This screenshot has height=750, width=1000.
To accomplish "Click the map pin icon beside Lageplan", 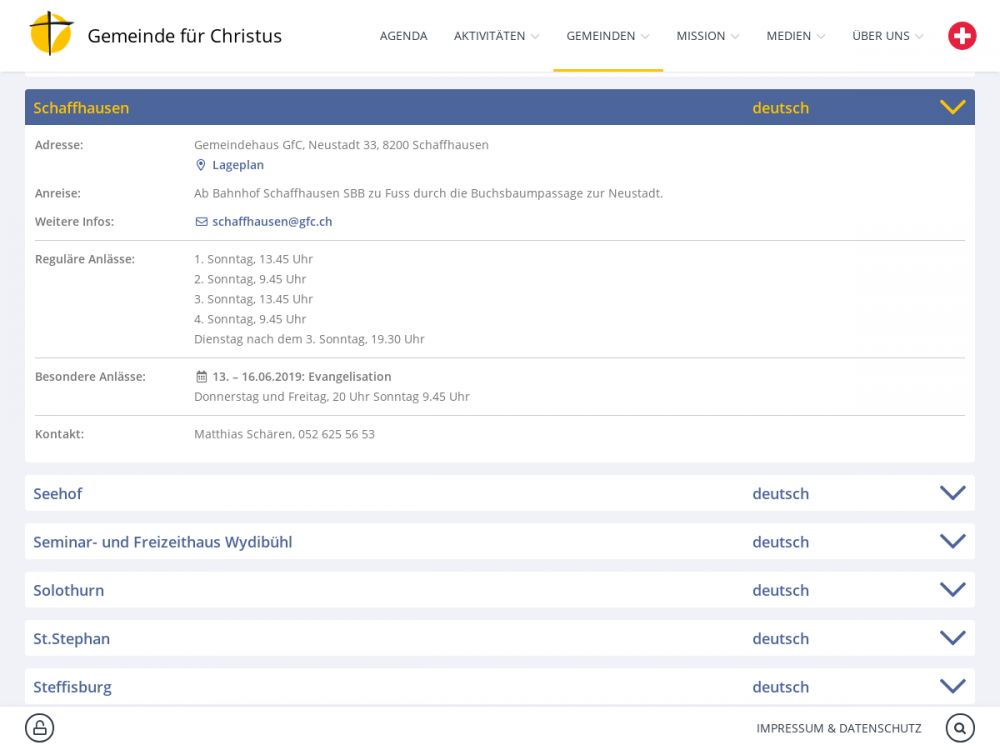I will (200, 165).
